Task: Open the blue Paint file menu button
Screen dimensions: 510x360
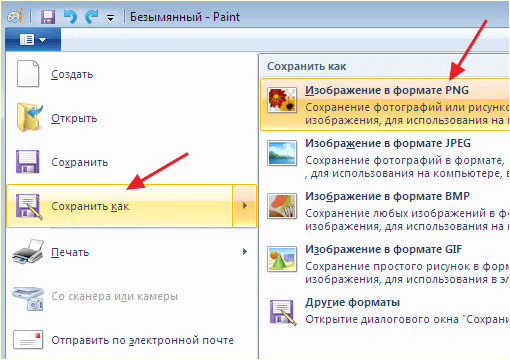Action: (x=33, y=40)
